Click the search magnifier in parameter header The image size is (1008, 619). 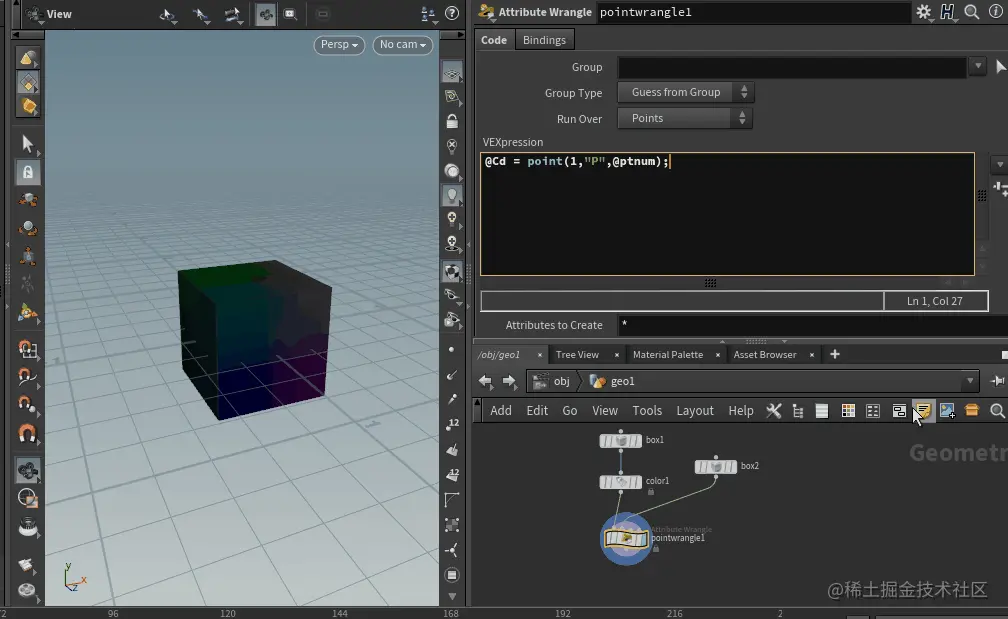(971, 12)
